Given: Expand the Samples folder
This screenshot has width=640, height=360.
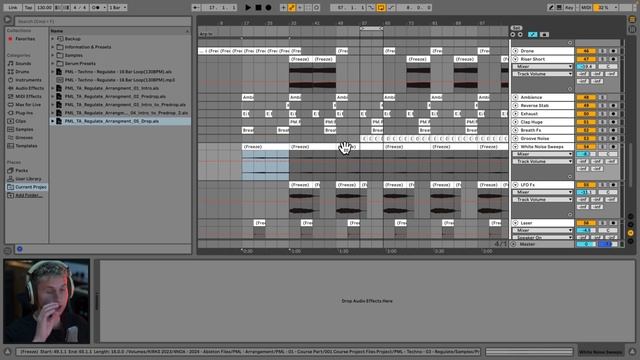Looking at the screenshot, I should tap(53, 55).
